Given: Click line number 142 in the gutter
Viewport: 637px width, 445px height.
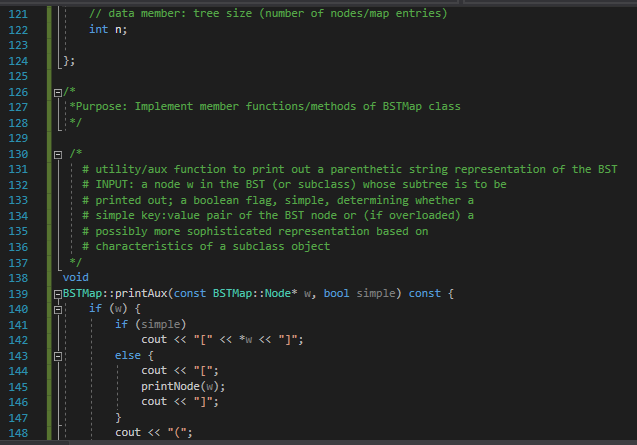Looking at the screenshot, I should pyautogui.click(x=18, y=340).
